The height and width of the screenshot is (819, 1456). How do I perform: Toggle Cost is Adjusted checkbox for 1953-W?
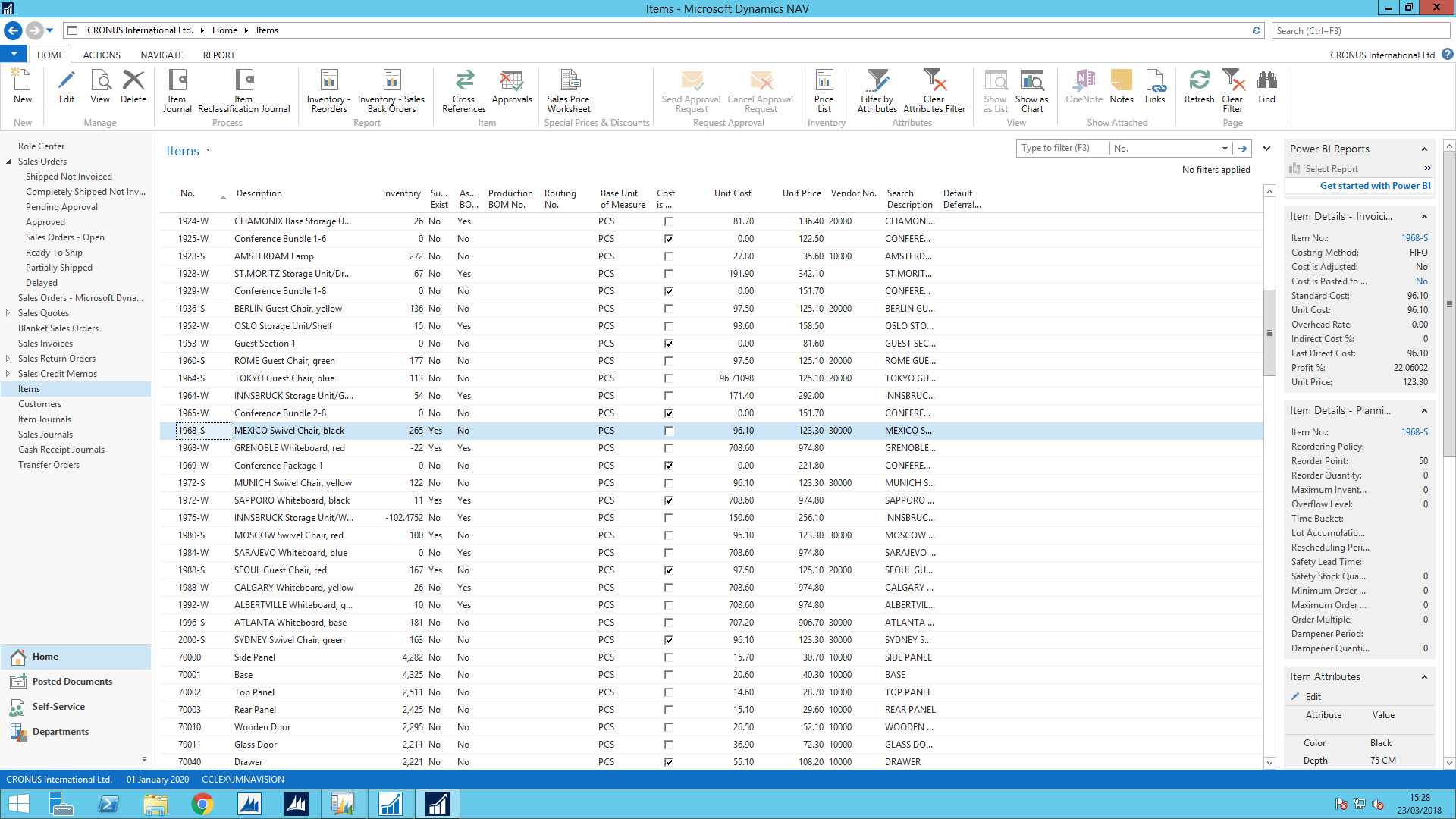click(x=668, y=344)
